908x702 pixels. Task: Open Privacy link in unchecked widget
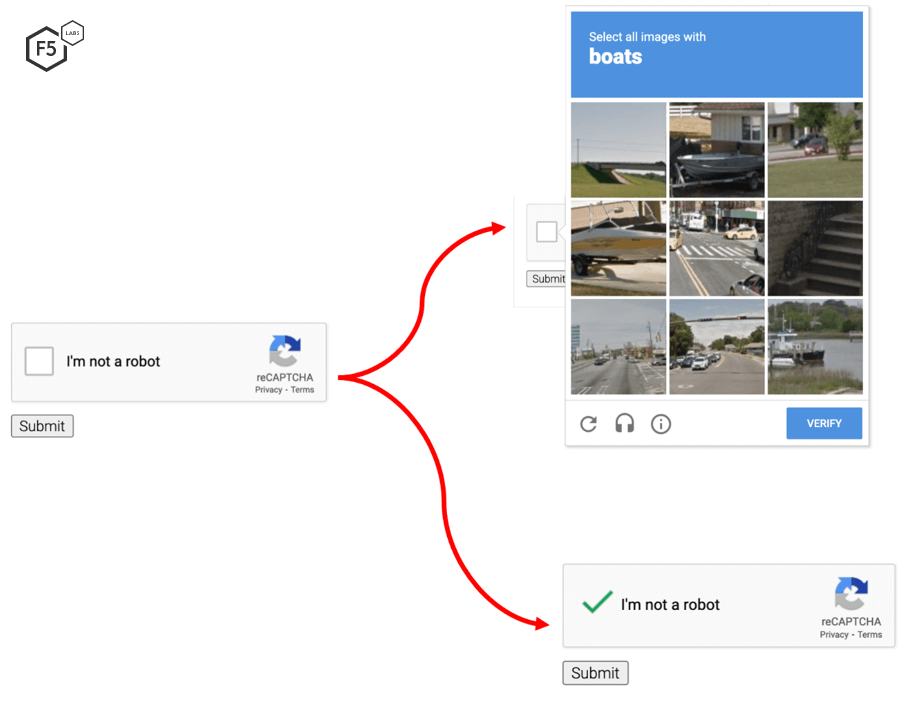268,390
